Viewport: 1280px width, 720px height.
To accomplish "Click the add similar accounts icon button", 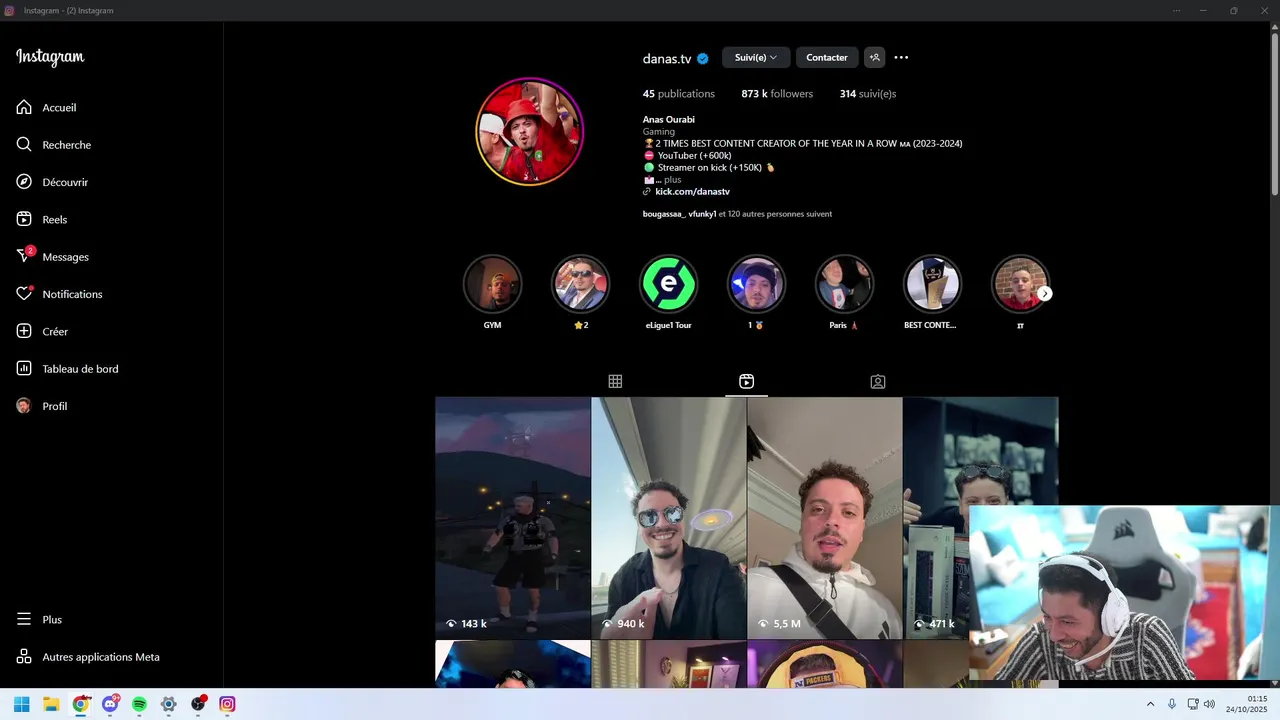I will tap(875, 57).
